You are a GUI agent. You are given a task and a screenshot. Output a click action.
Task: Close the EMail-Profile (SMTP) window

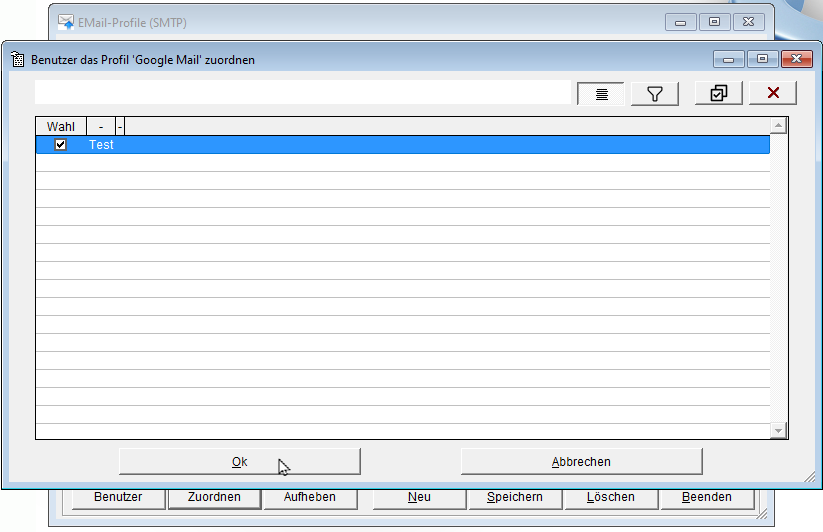coord(749,22)
